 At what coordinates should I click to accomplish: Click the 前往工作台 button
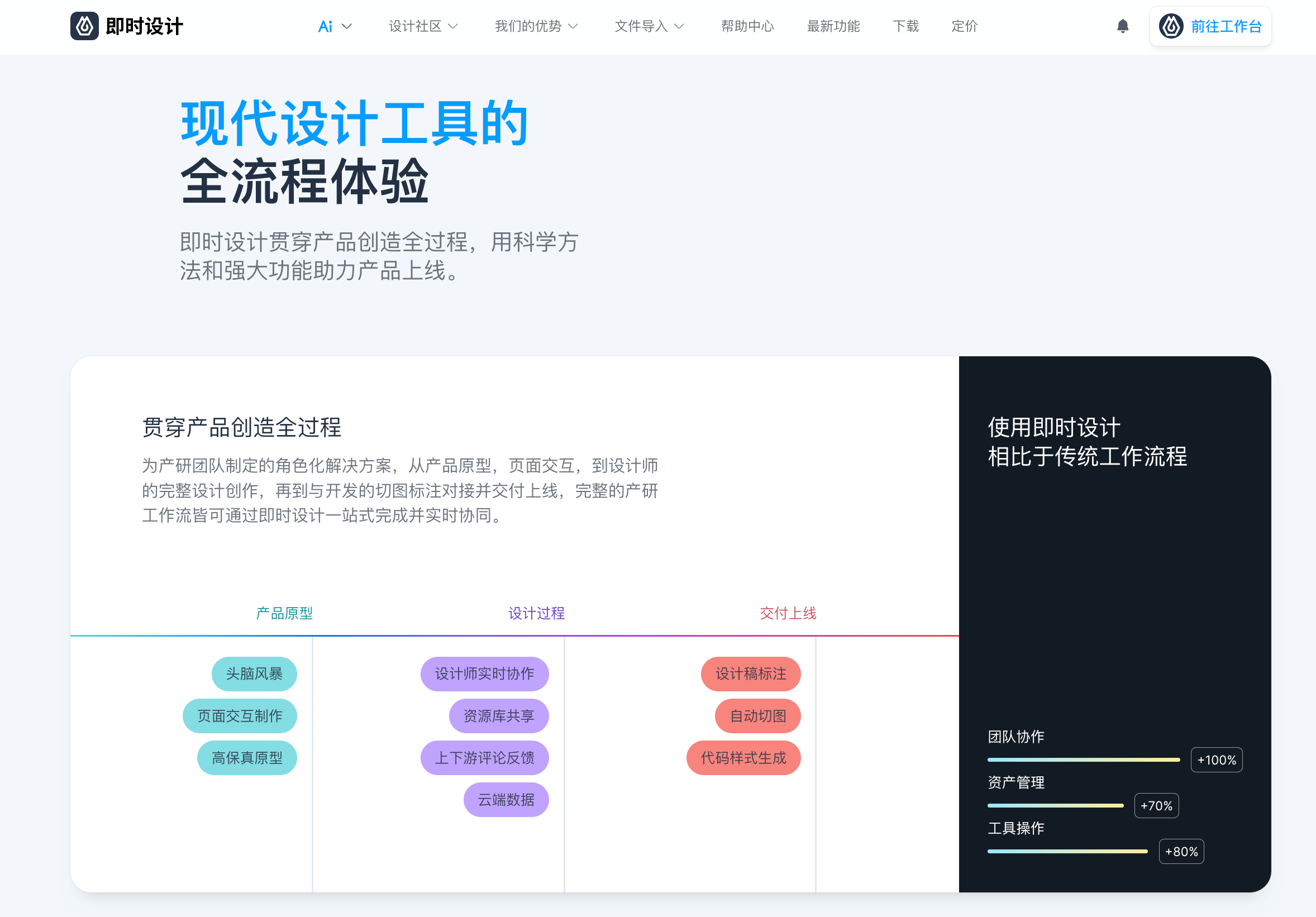pos(1210,26)
